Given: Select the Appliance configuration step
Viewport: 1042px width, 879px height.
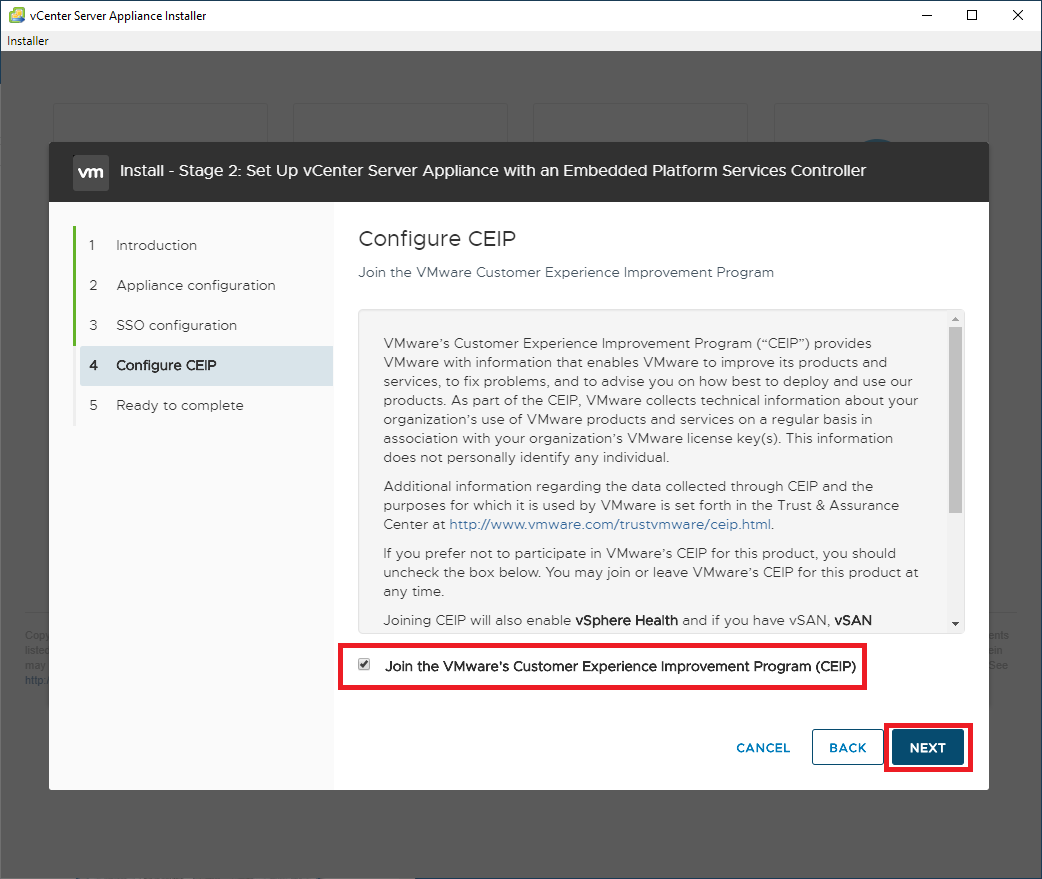Looking at the screenshot, I should [x=195, y=285].
